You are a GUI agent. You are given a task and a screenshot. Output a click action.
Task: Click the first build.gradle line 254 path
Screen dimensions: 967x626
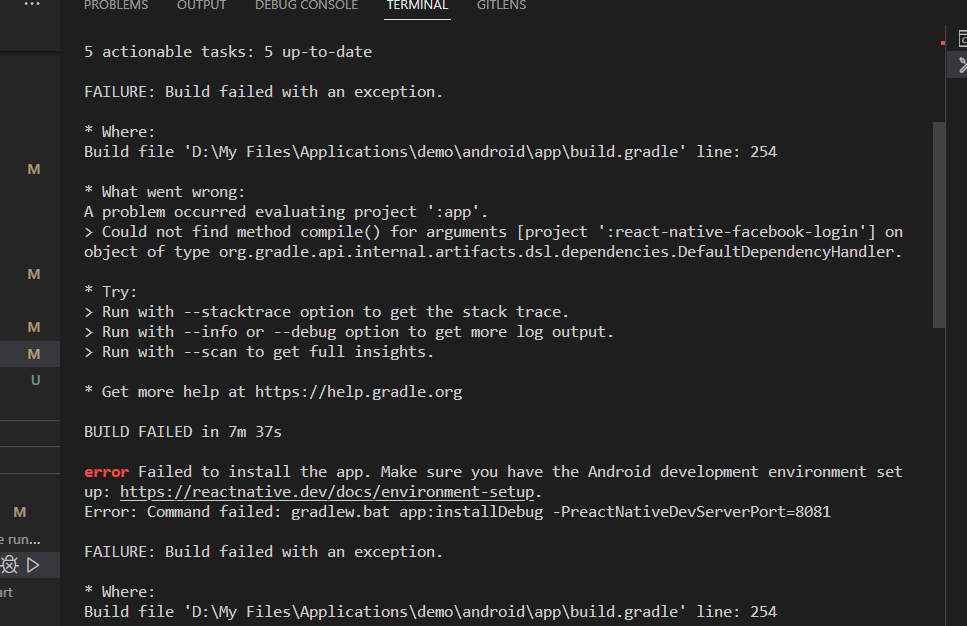pyautogui.click(x=430, y=152)
